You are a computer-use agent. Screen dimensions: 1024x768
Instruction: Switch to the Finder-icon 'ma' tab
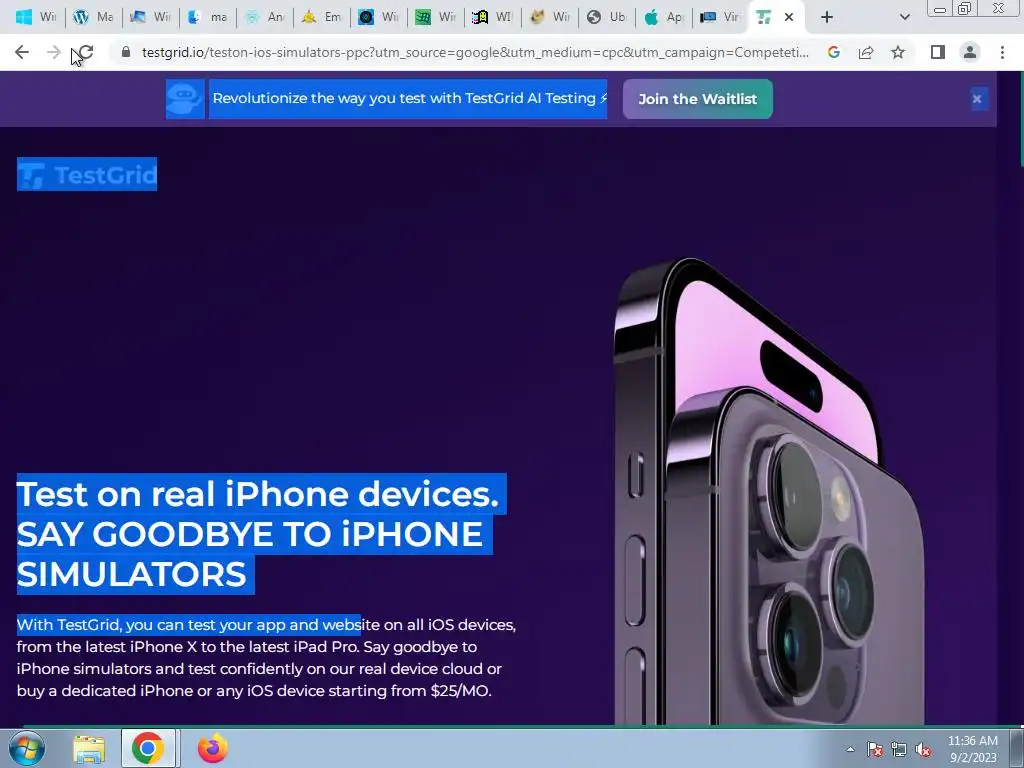coord(207,18)
